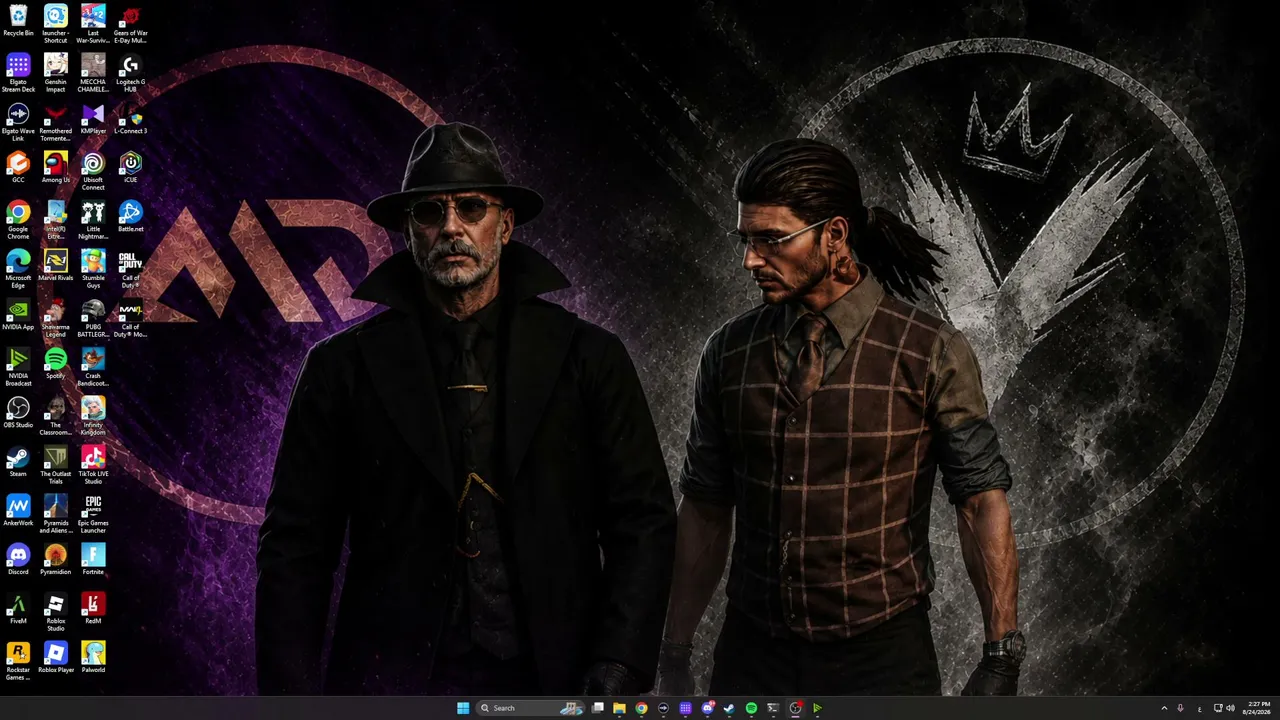Open the Windows Start menu
The height and width of the screenshot is (720, 1280).
tap(463, 708)
